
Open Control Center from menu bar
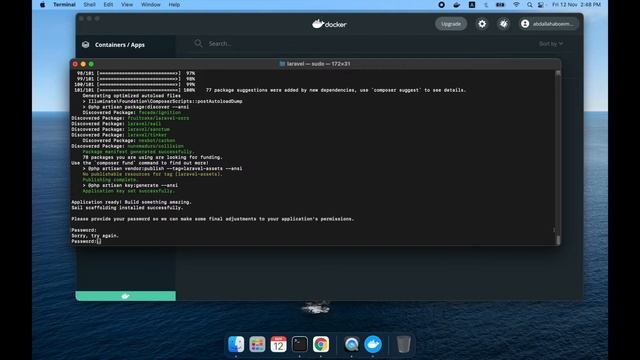point(541,4)
